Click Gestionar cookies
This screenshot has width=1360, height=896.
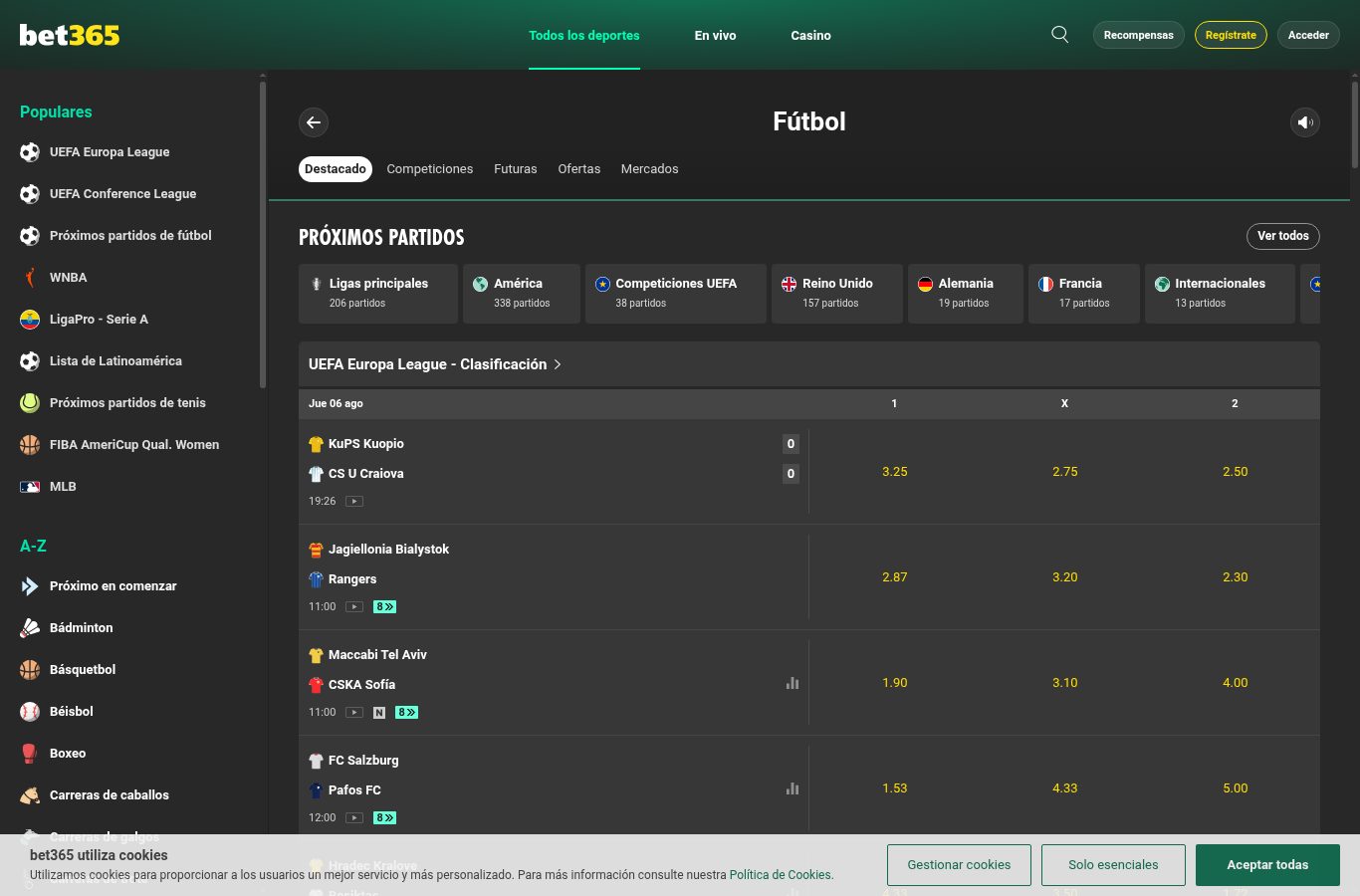pos(959,865)
